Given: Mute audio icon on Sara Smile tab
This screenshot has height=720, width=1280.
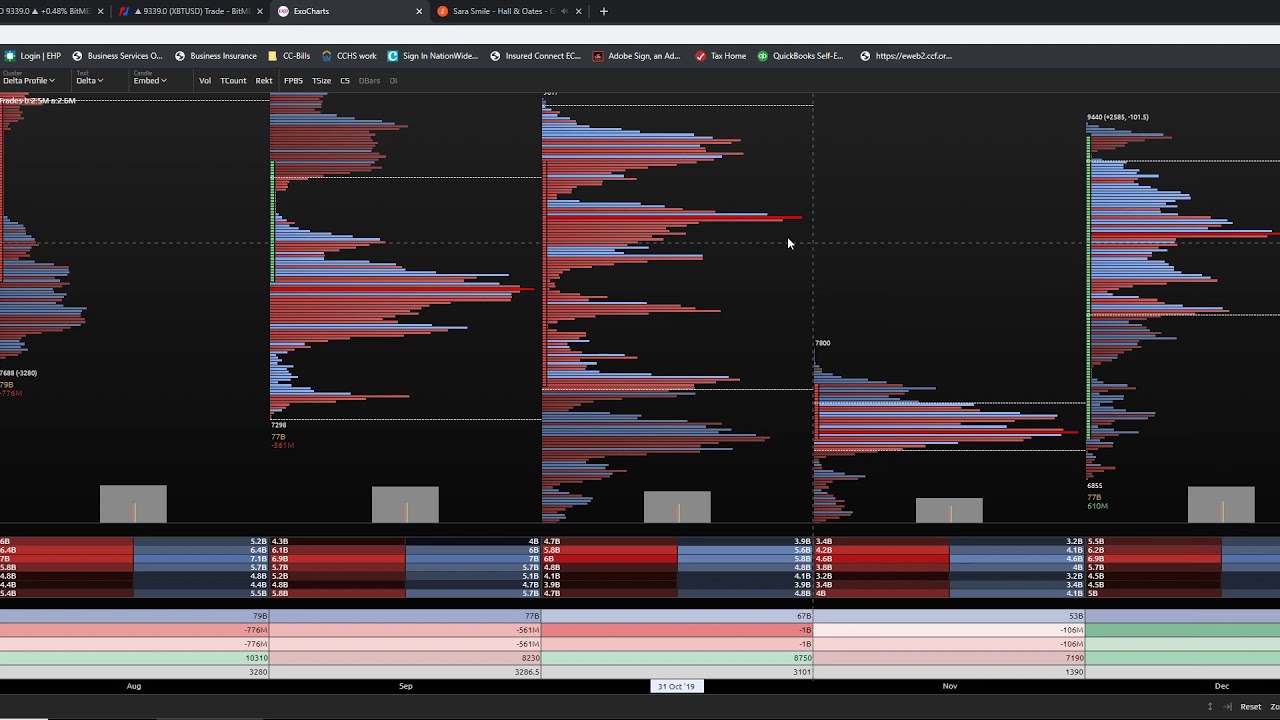Looking at the screenshot, I should click(564, 11).
